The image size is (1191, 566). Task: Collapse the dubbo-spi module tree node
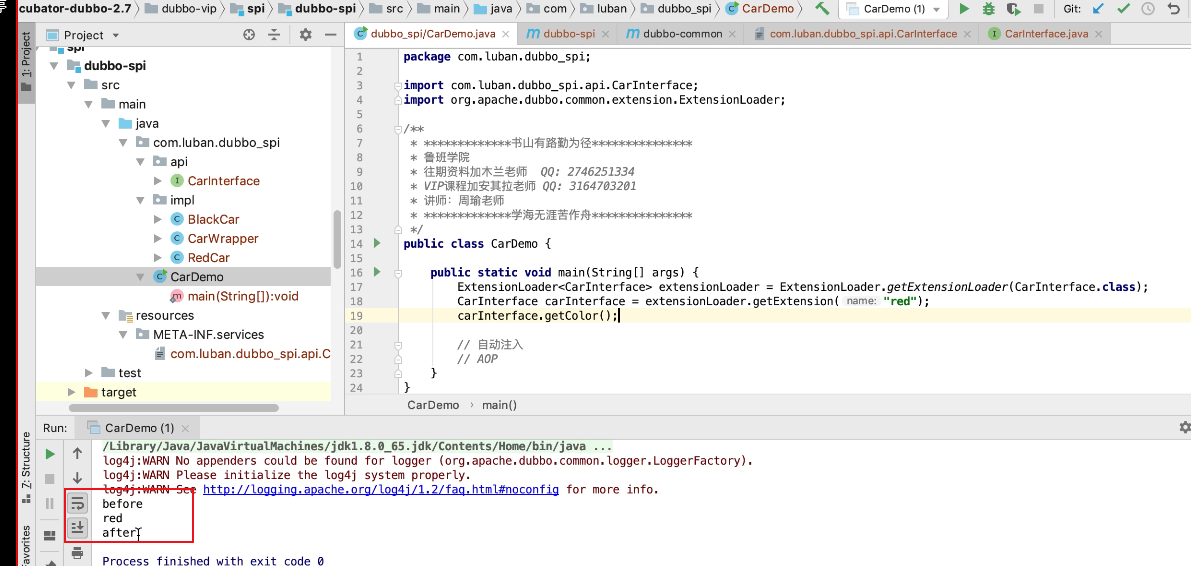click(x=54, y=66)
